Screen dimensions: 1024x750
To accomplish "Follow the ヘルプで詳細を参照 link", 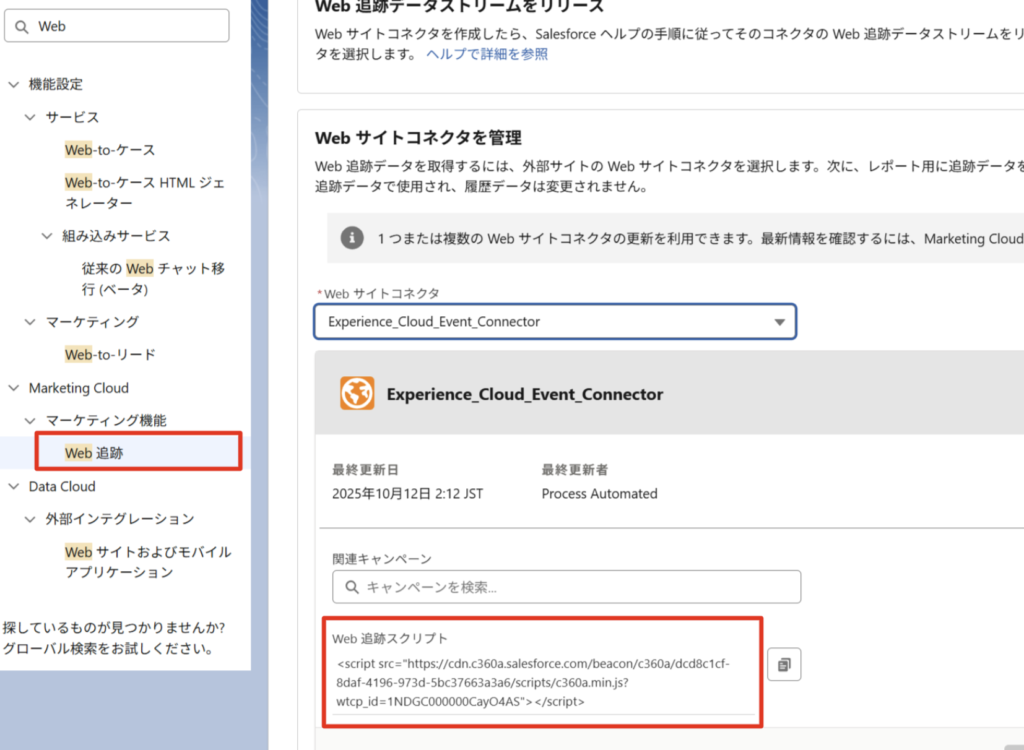I will click(487, 54).
